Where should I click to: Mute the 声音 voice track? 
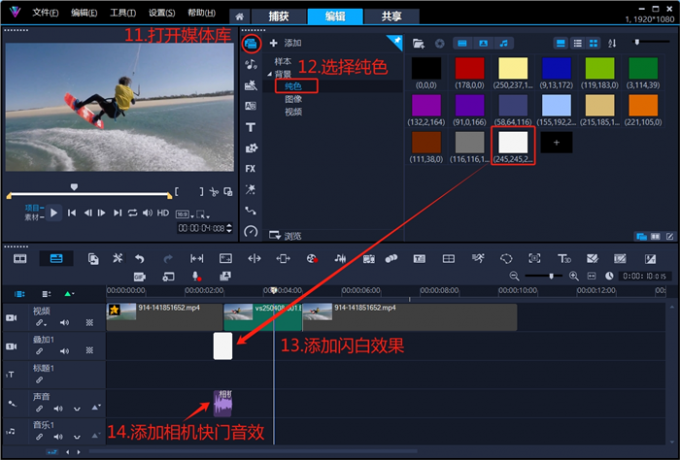pyautogui.click(x=58, y=408)
